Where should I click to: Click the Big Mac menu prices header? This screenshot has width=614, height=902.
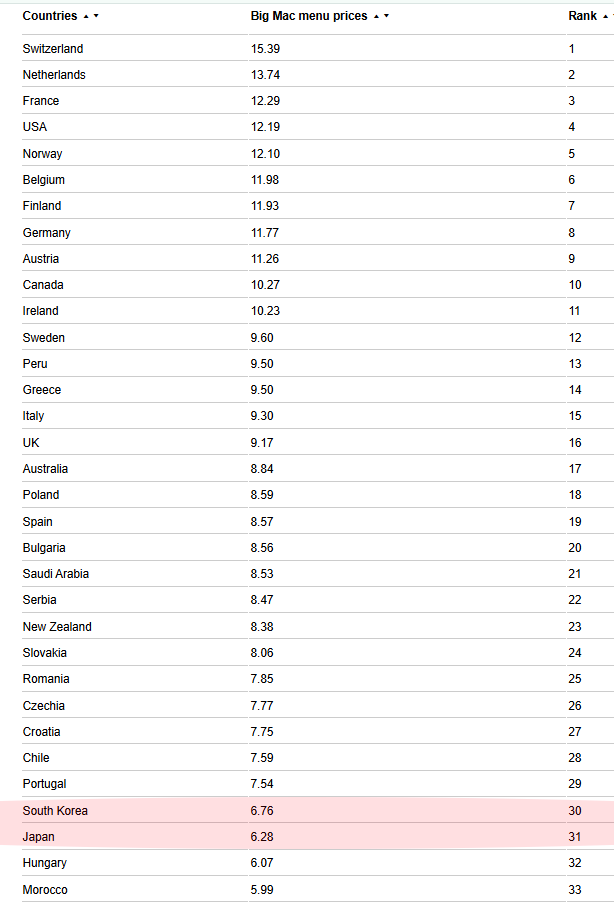click(x=308, y=16)
